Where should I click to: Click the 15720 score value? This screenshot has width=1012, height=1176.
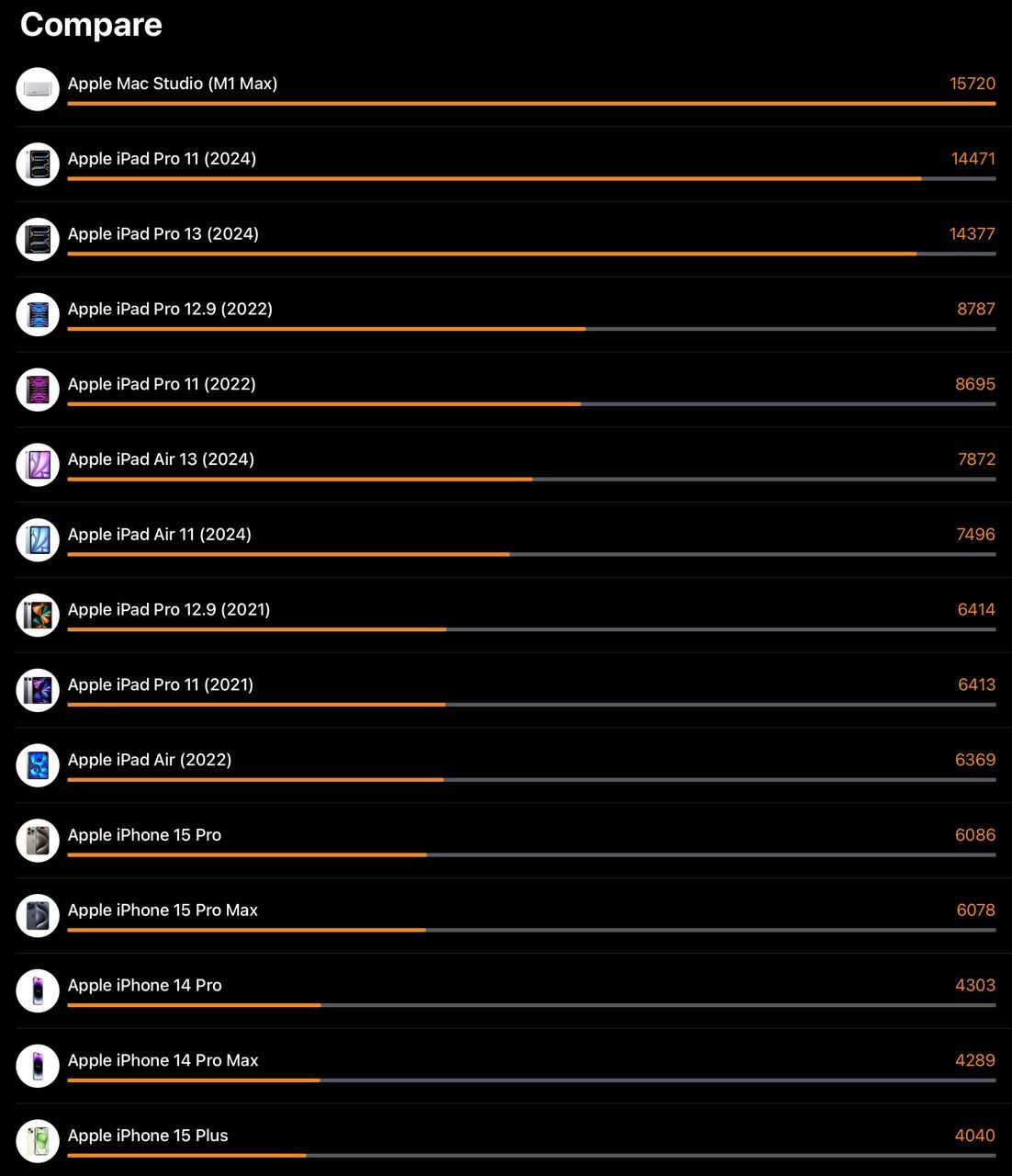coord(973,84)
